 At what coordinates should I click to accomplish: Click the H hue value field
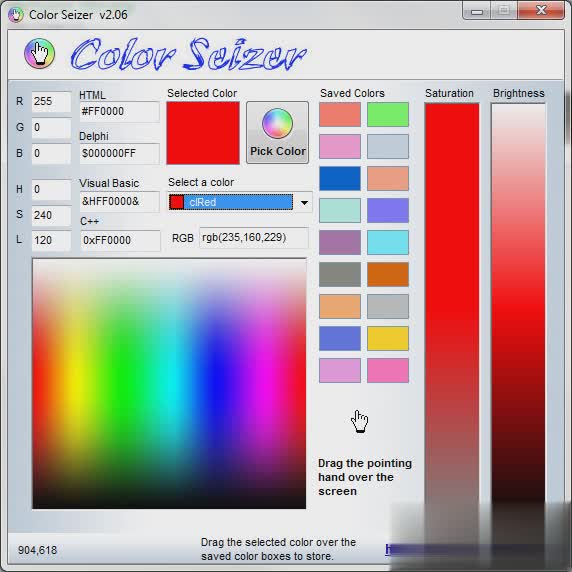point(51,190)
